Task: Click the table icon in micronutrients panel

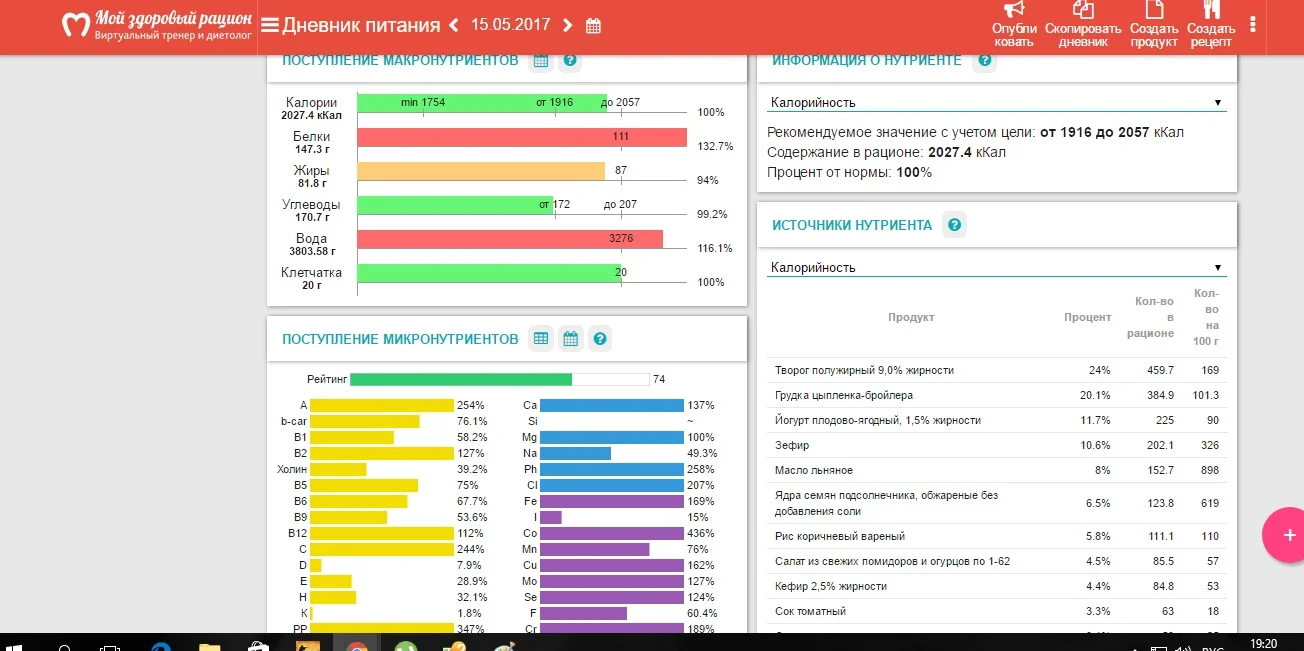Action: (x=540, y=338)
